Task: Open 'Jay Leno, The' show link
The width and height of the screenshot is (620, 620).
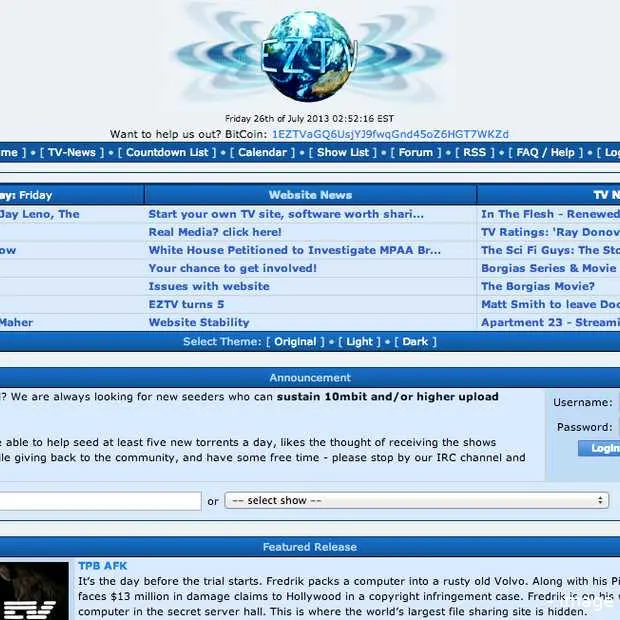Action: 40,214
